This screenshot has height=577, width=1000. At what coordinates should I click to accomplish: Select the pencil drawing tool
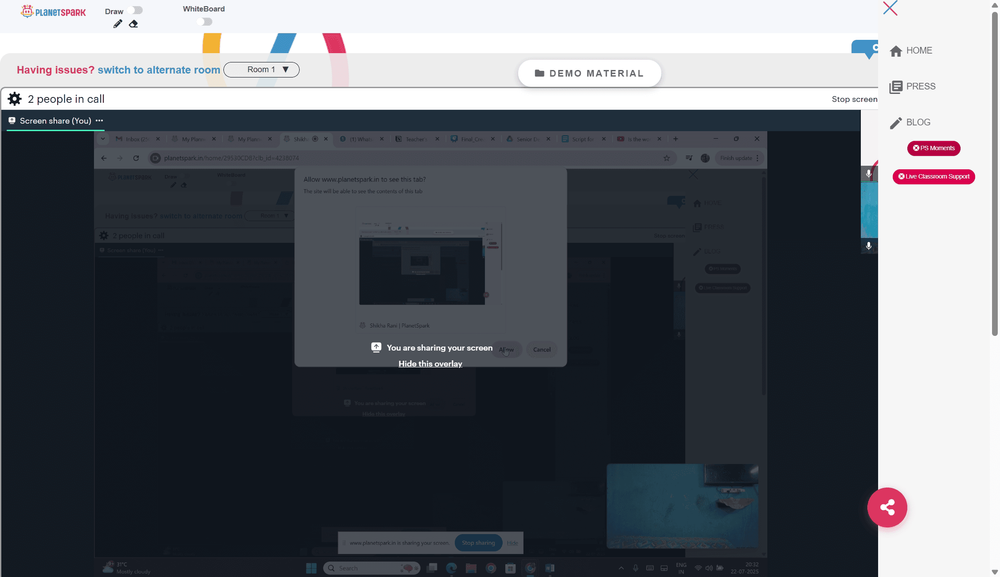117,24
